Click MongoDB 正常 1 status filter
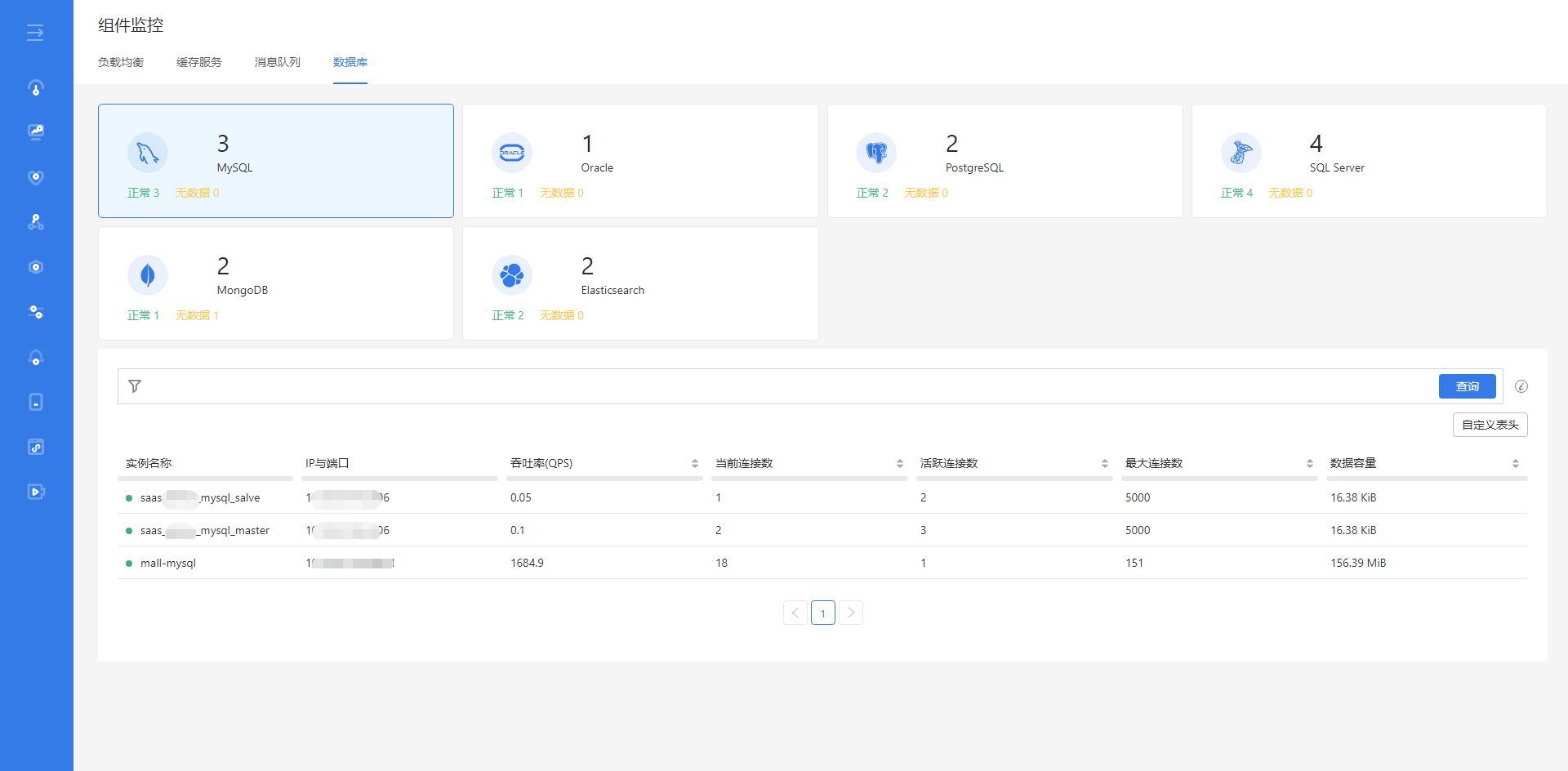1568x771 pixels. [x=144, y=315]
